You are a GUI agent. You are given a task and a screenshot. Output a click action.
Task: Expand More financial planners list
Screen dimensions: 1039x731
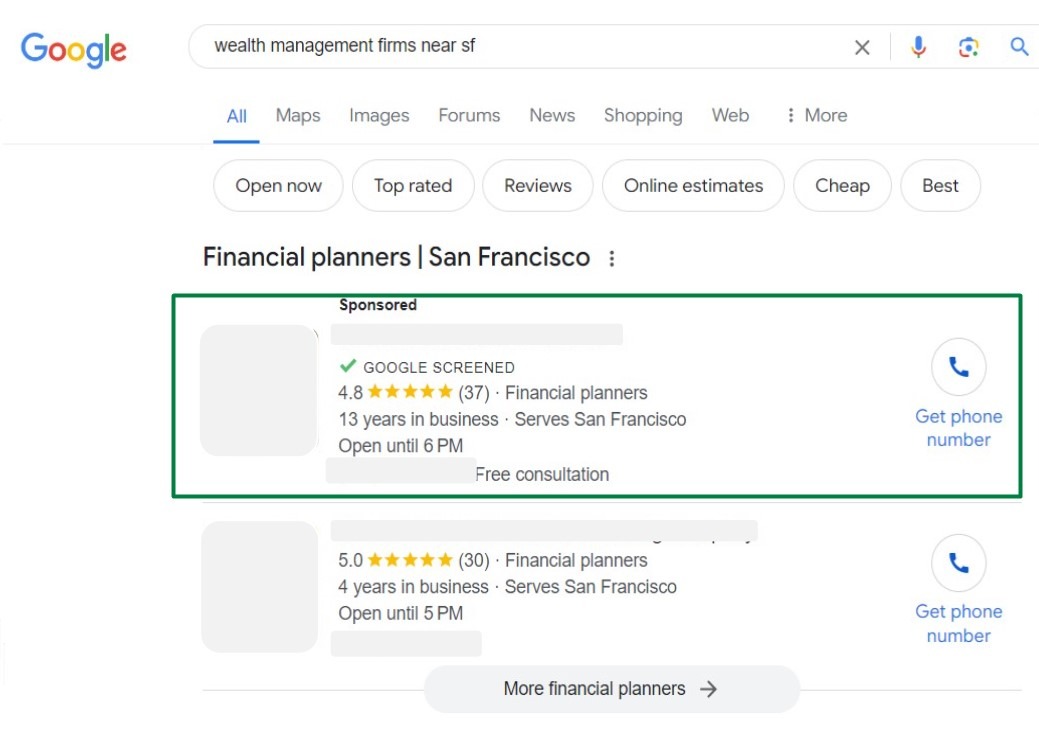pyautogui.click(x=611, y=689)
